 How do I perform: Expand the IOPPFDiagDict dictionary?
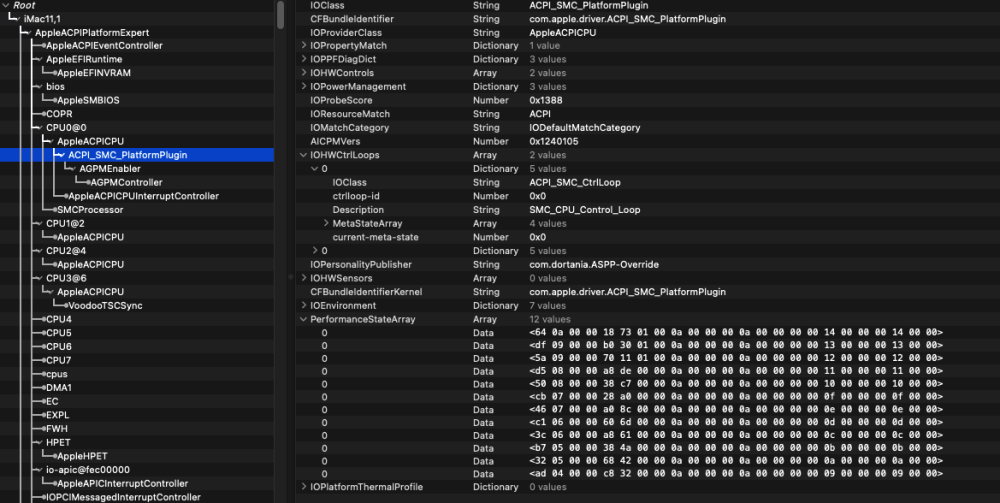coord(304,59)
